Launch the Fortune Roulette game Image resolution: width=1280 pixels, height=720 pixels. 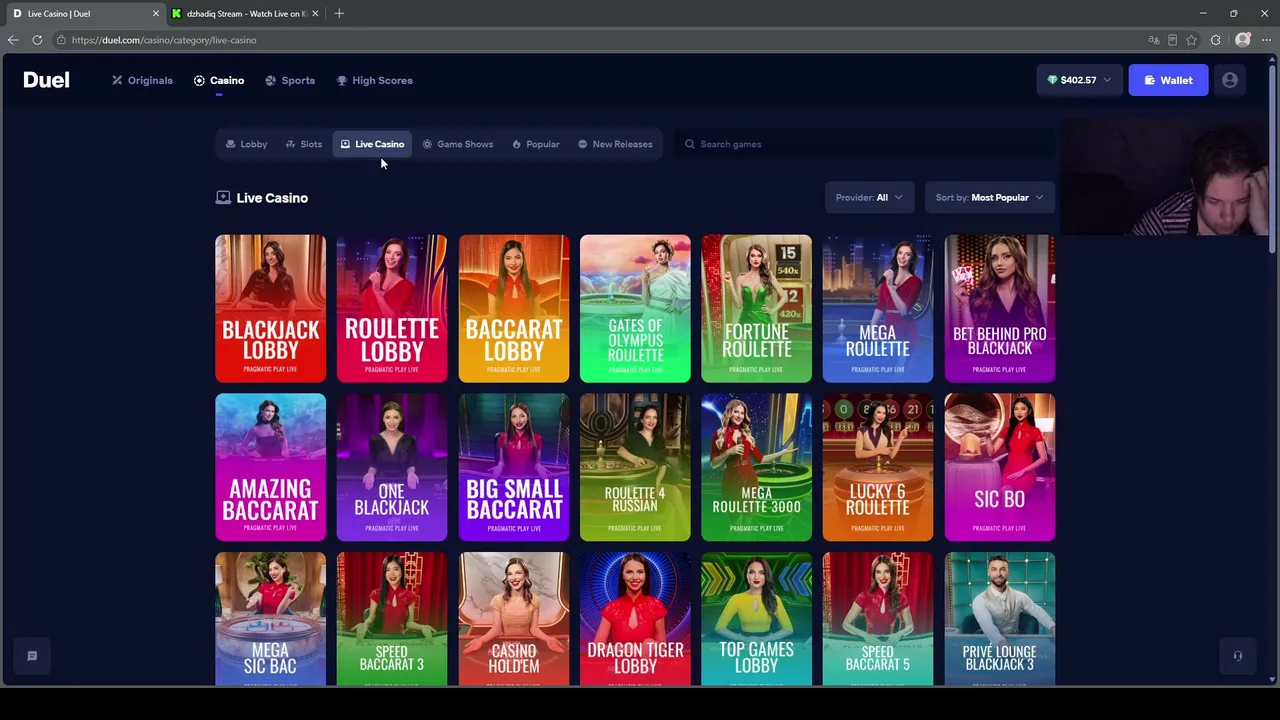[757, 308]
